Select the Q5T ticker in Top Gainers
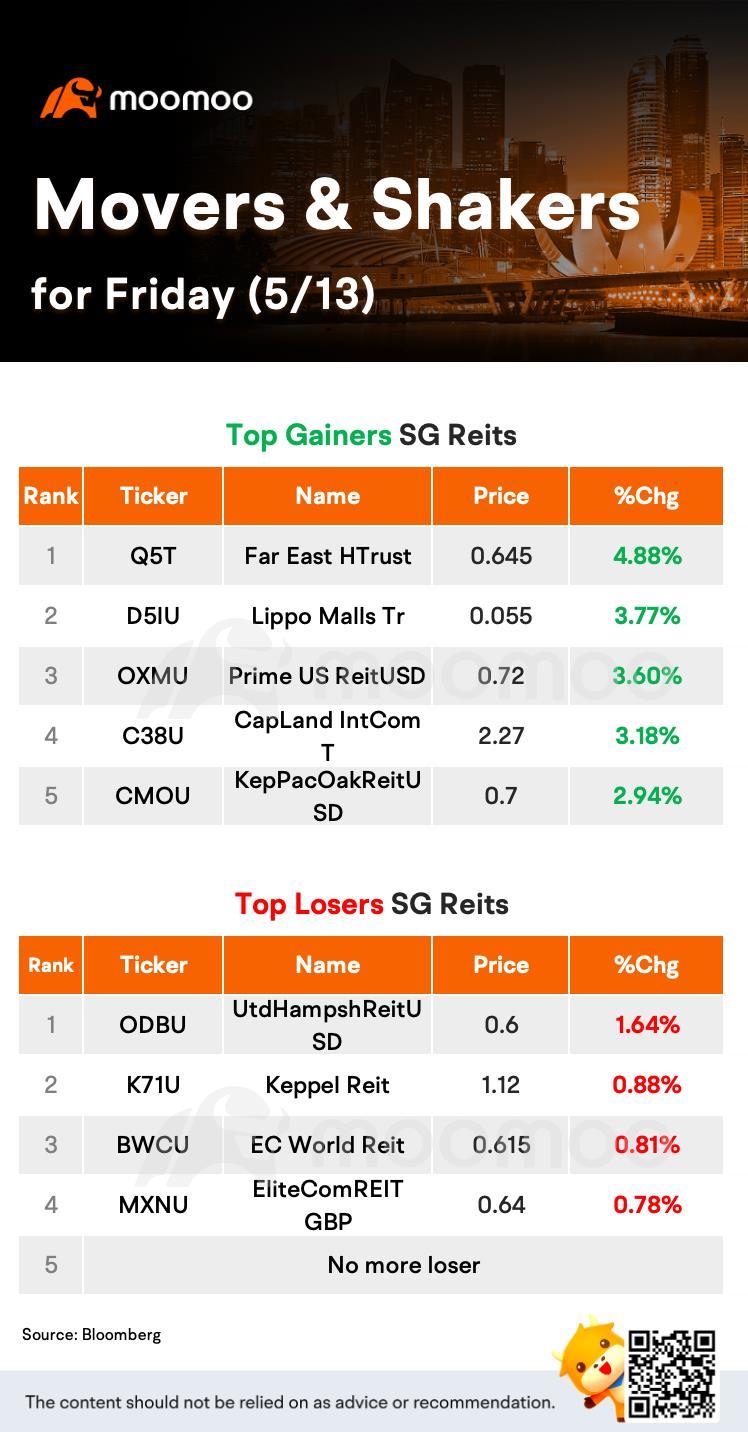Image resolution: width=748 pixels, height=1432 pixels. 153,556
